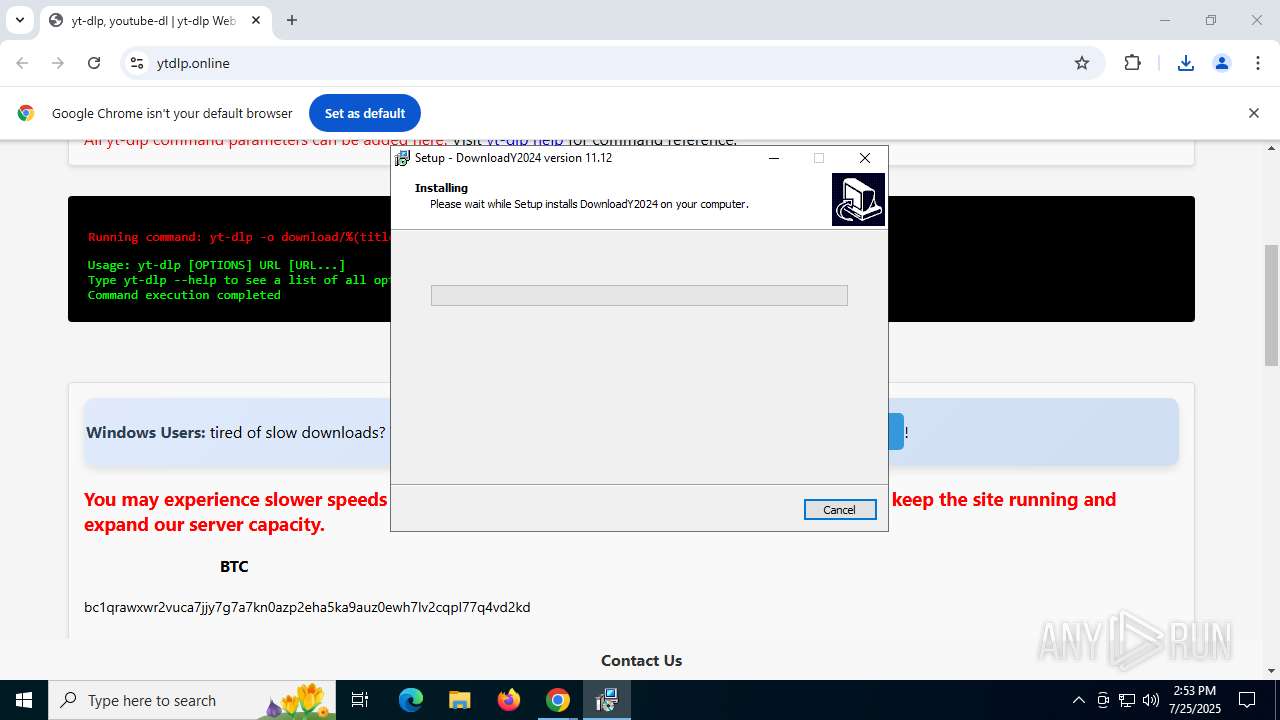The width and height of the screenshot is (1280, 720).
Task: Click the installer progress bar
Action: coord(639,295)
